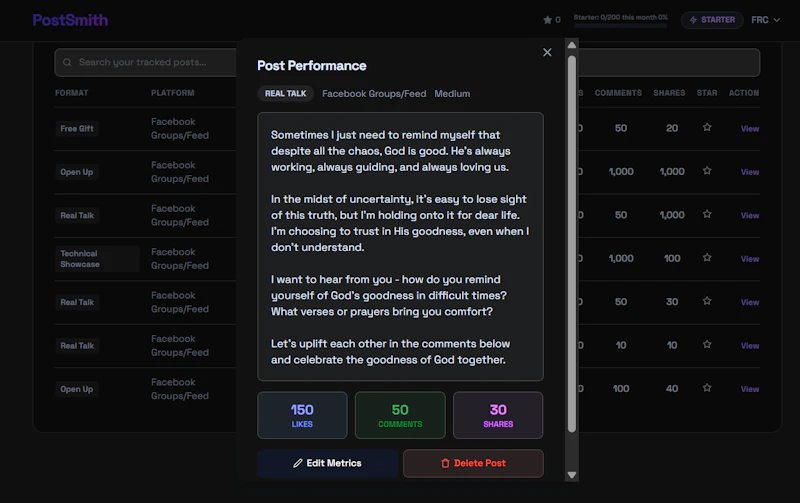This screenshot has width=800, height=503.
Task: Click the Edit Metrics button
Action: point(328,463)
